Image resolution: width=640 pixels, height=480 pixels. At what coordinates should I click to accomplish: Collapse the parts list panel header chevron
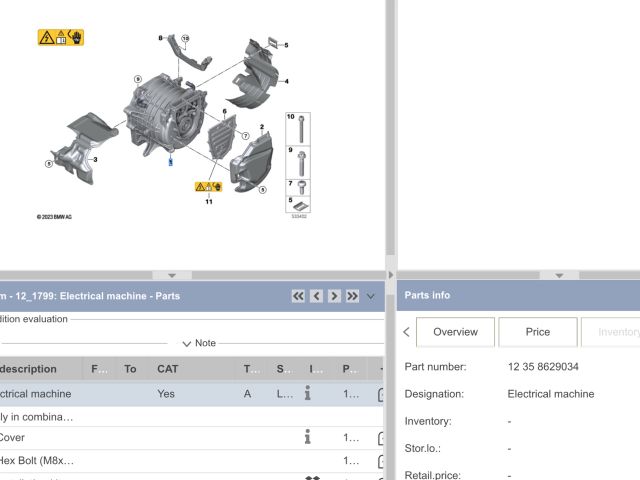(x=371, y=296)
